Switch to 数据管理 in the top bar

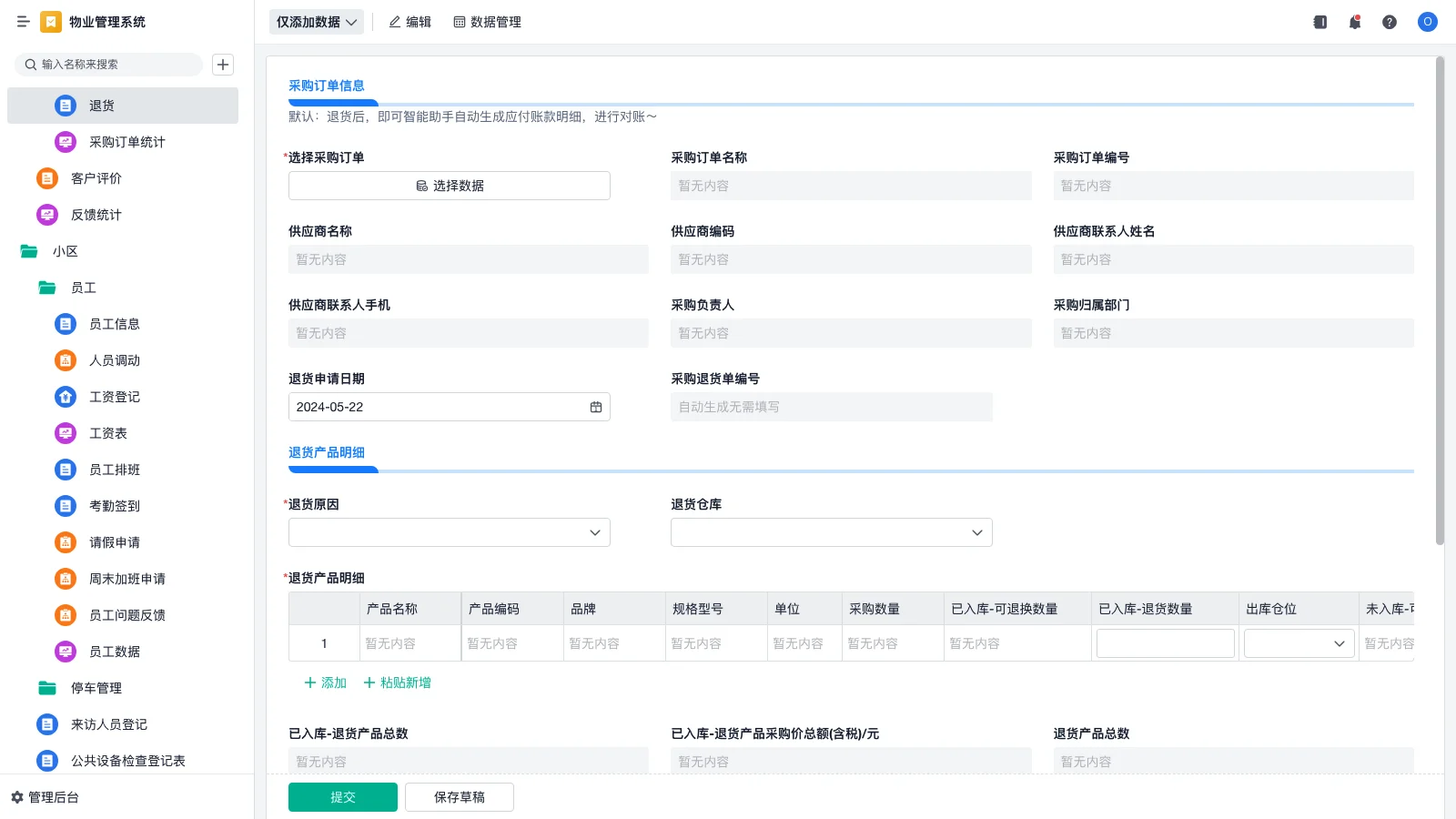[487, 22]
